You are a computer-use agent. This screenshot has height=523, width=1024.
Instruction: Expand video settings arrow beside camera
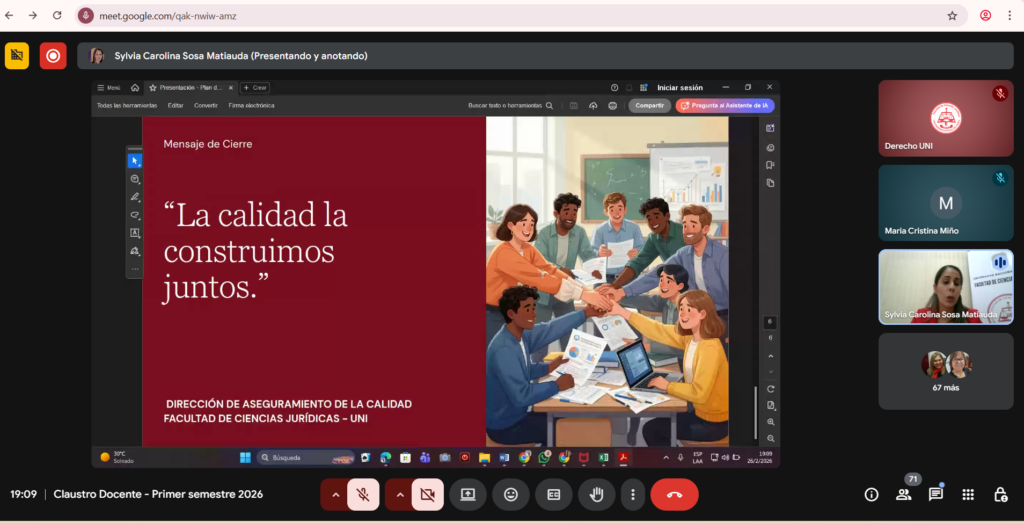tap(399, 494)
